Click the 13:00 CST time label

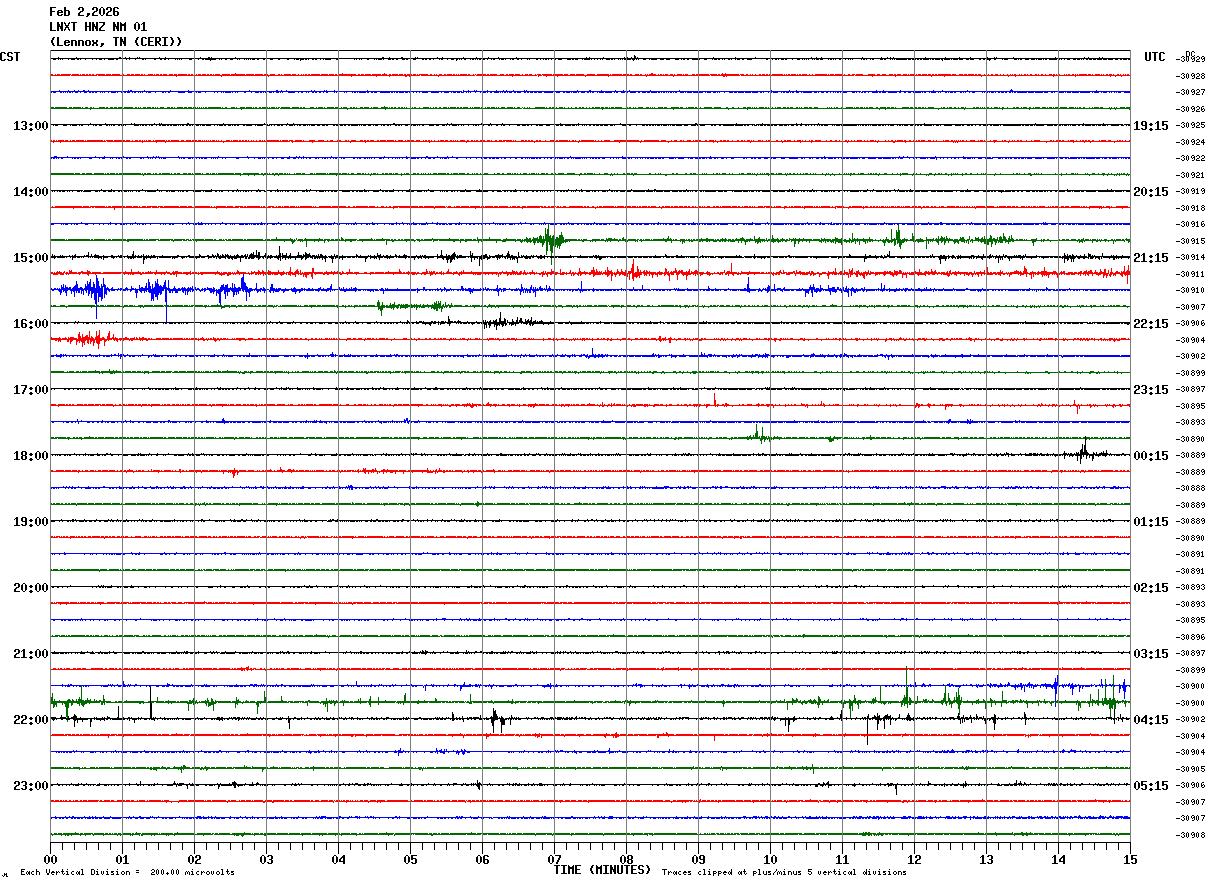[x=30, y=126]
